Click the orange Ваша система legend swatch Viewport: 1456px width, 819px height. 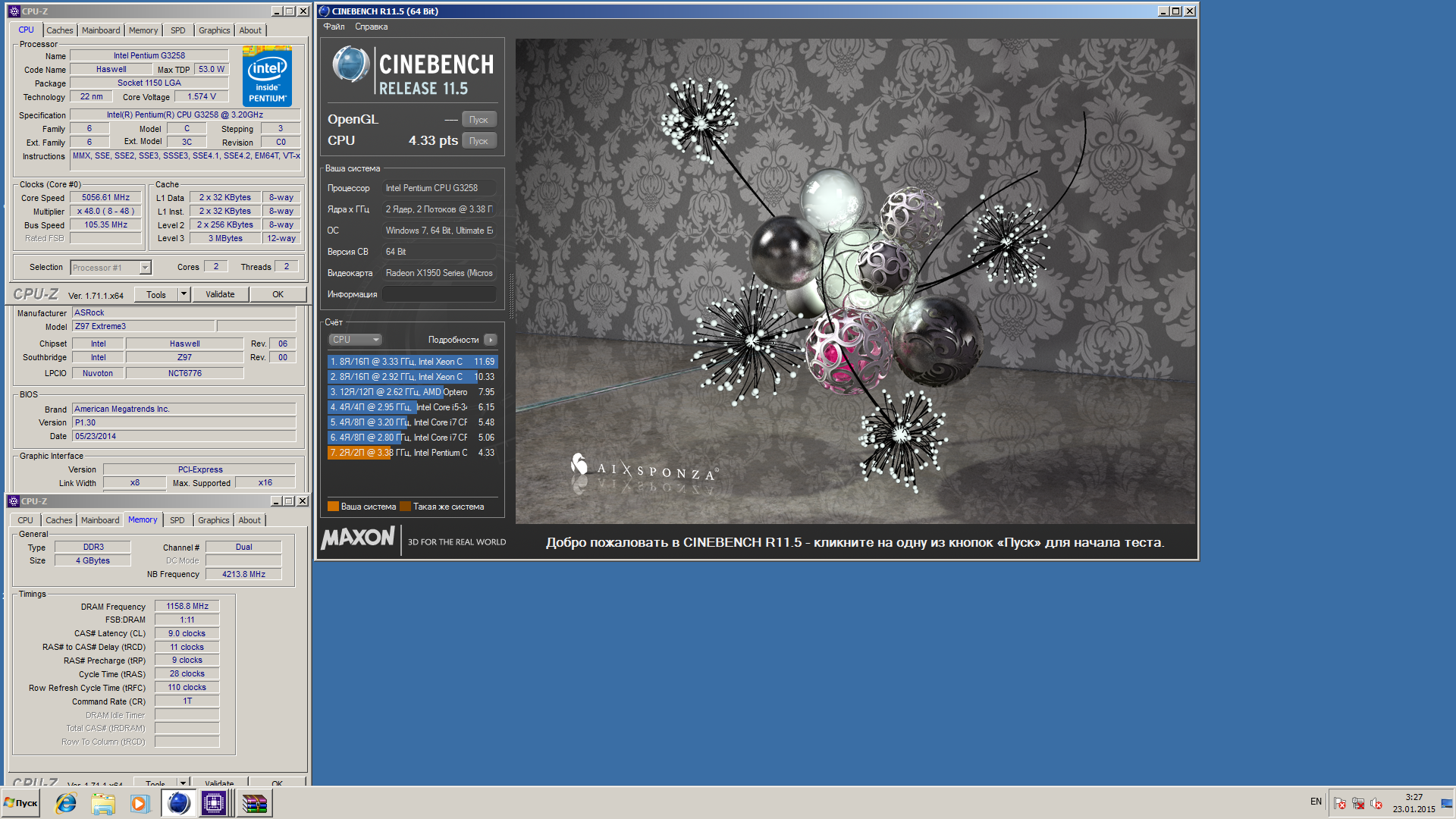333,507
